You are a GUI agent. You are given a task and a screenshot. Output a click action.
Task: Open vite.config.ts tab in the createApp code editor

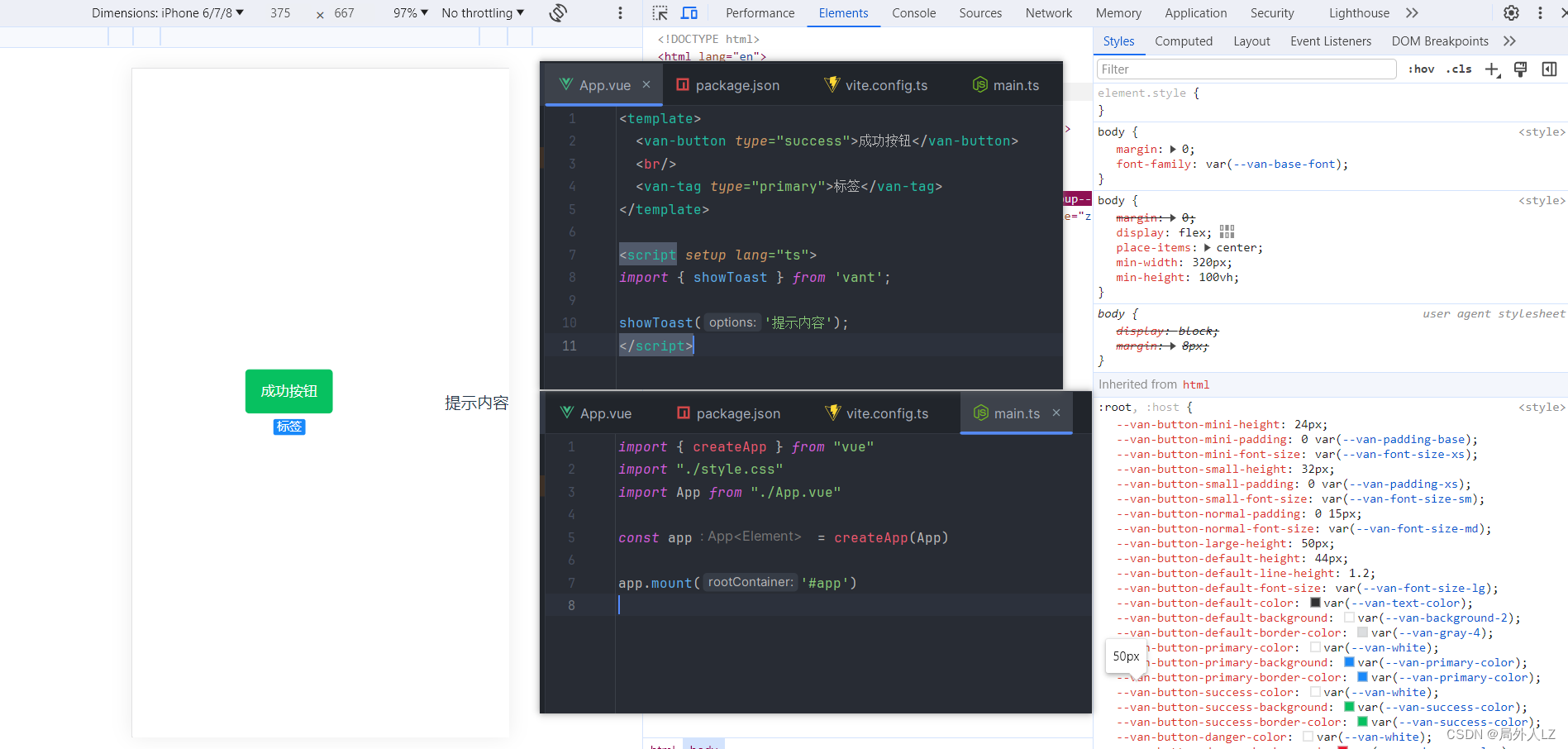(x=877, y=413)
